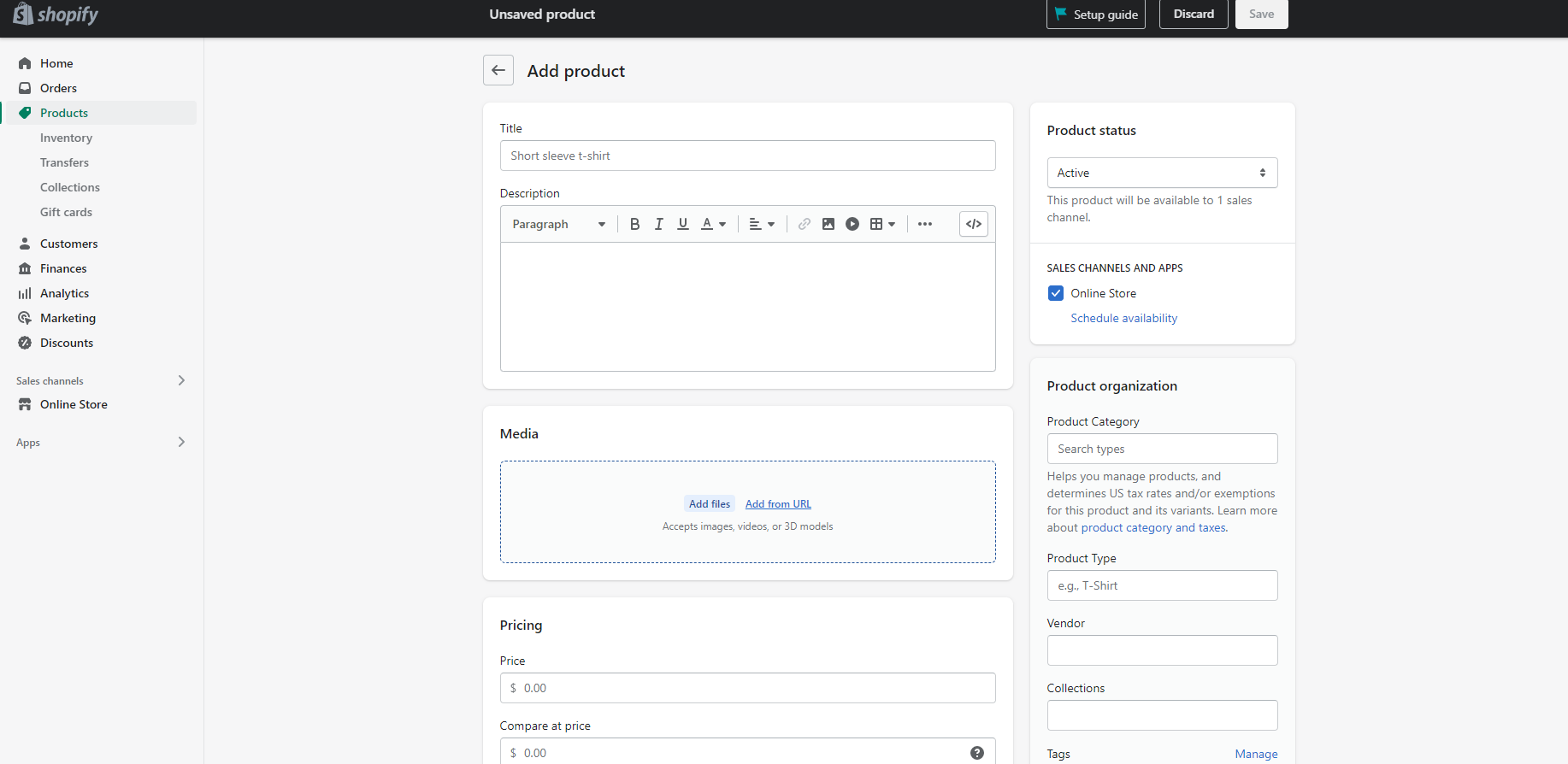This screenshot has height=764, width=1568.
Task: Click the Bold formatting icon
Action: coord(634,224)
